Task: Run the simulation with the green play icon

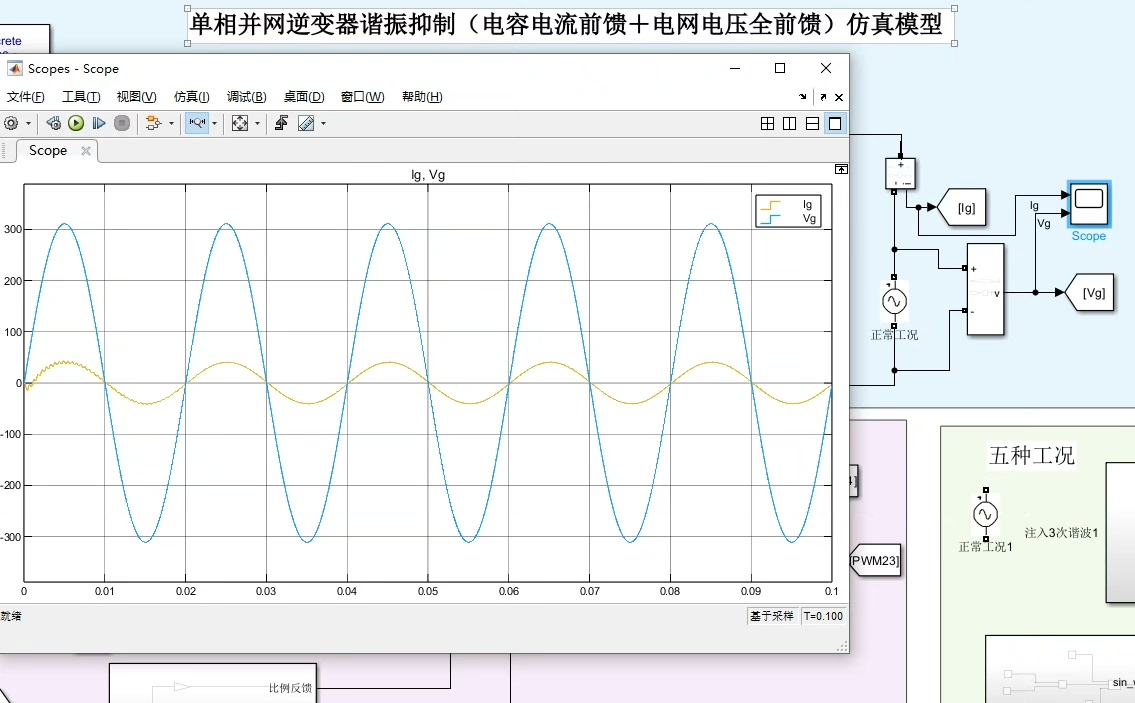Action: pyautogui.click(x=75, y=123)
